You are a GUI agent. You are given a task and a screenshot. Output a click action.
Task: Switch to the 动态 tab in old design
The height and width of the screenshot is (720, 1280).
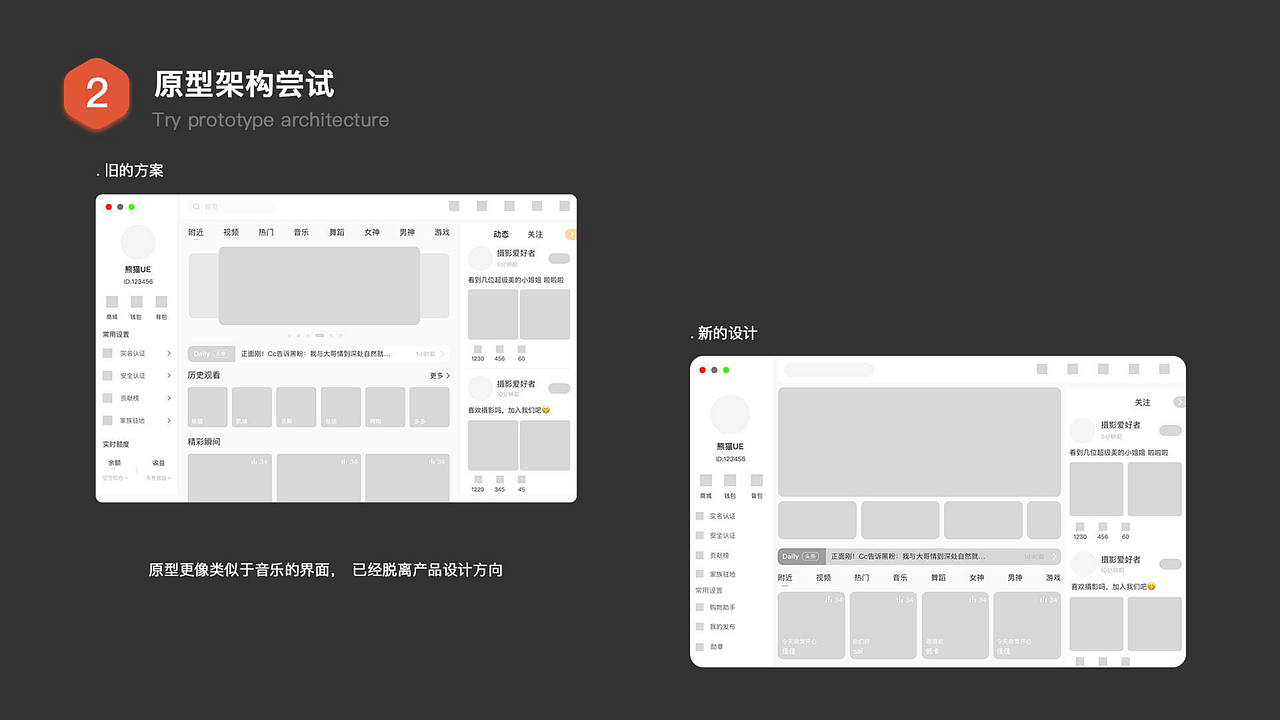coord(501,234)
